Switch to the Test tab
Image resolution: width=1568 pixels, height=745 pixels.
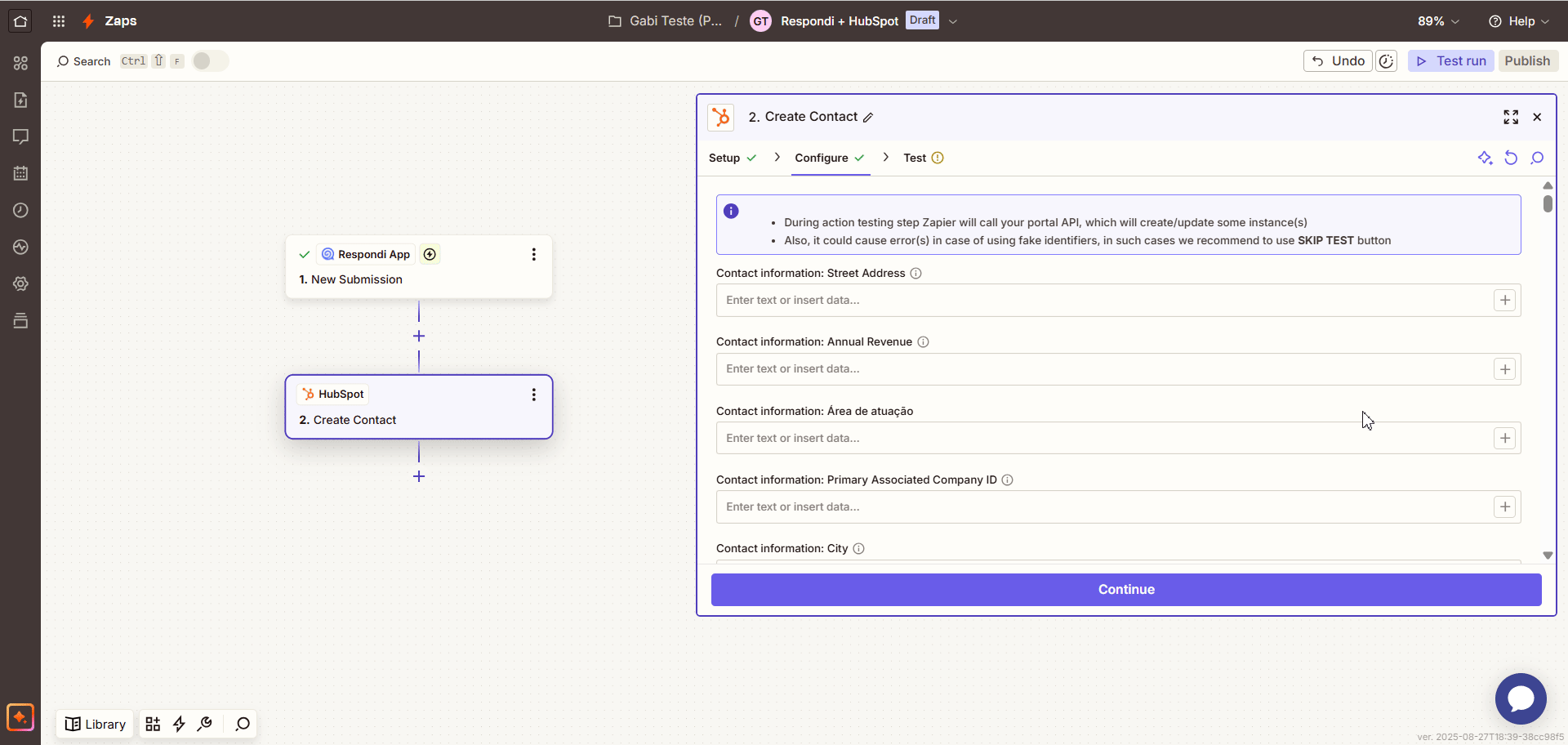click(924, 158)
